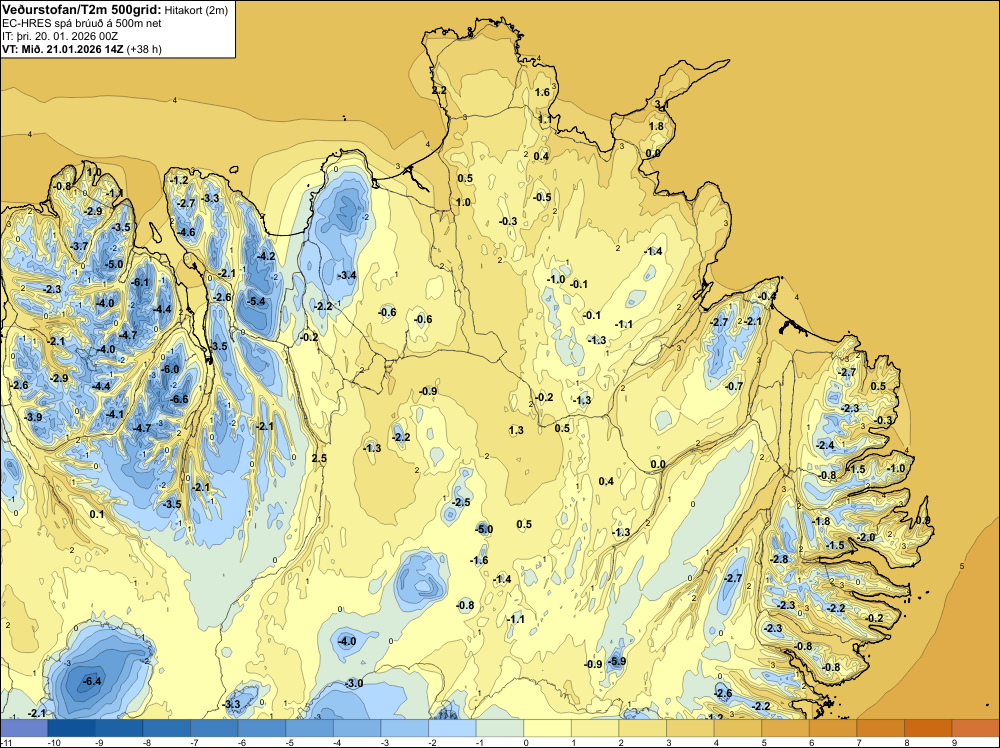This screenshot has height=748, width=1000.
Task: Select the -6.1 temperature reading
Action: (x=140, y=282)
